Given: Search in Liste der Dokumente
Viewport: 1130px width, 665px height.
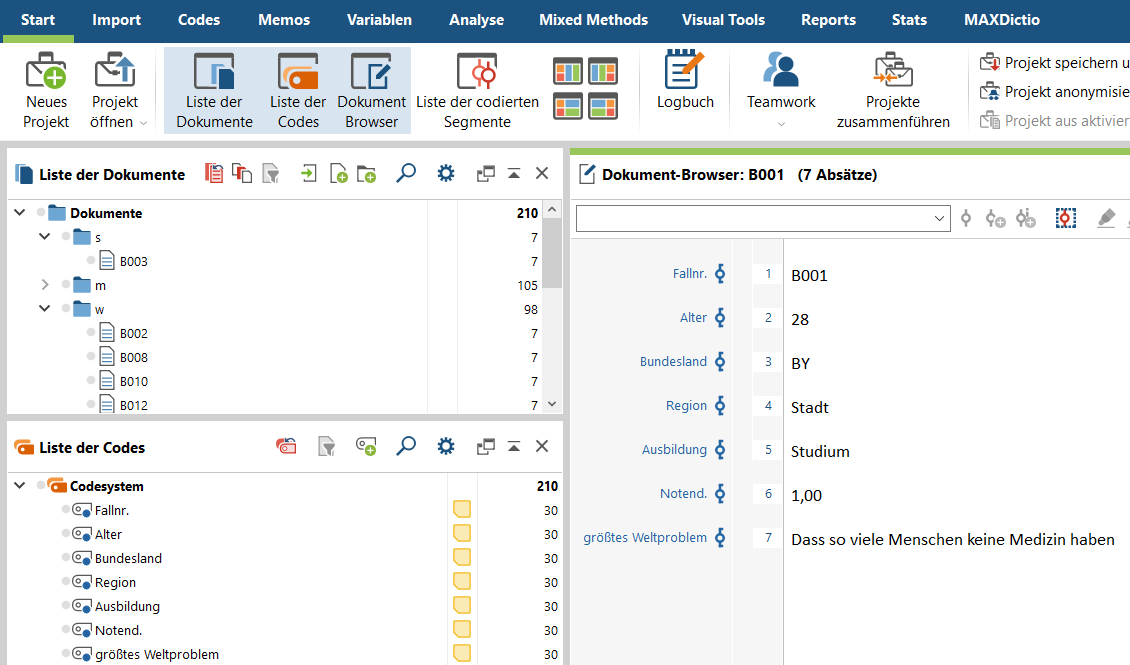Looking at the screenshot, I should point(406,174).
